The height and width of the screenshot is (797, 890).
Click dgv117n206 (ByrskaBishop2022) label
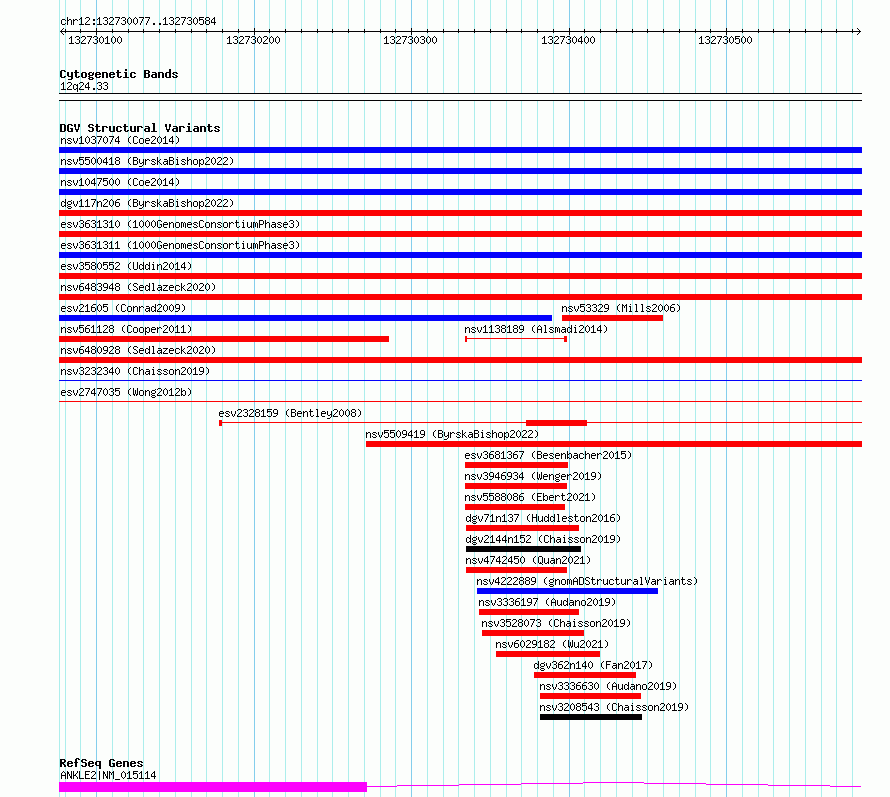147,203
